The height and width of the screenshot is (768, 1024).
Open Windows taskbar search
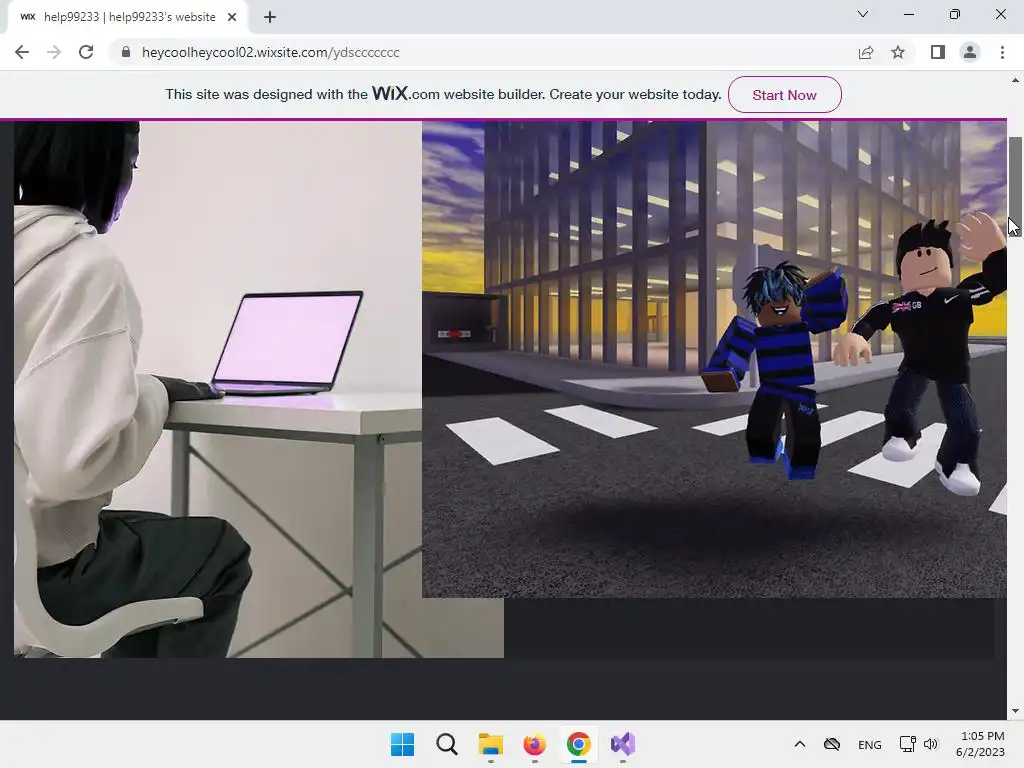(447, 744)
